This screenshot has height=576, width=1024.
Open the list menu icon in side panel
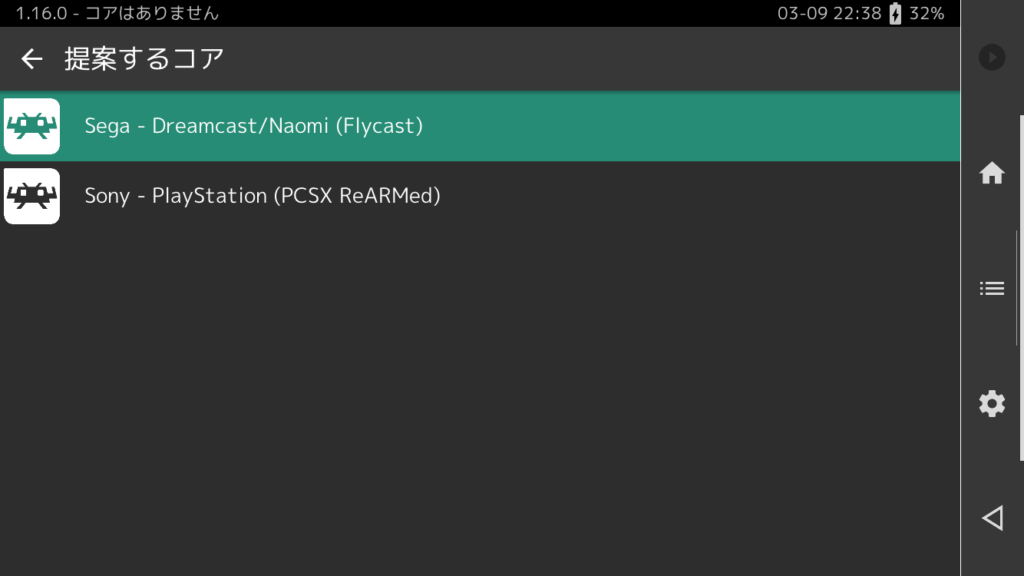tap(991, 288)
